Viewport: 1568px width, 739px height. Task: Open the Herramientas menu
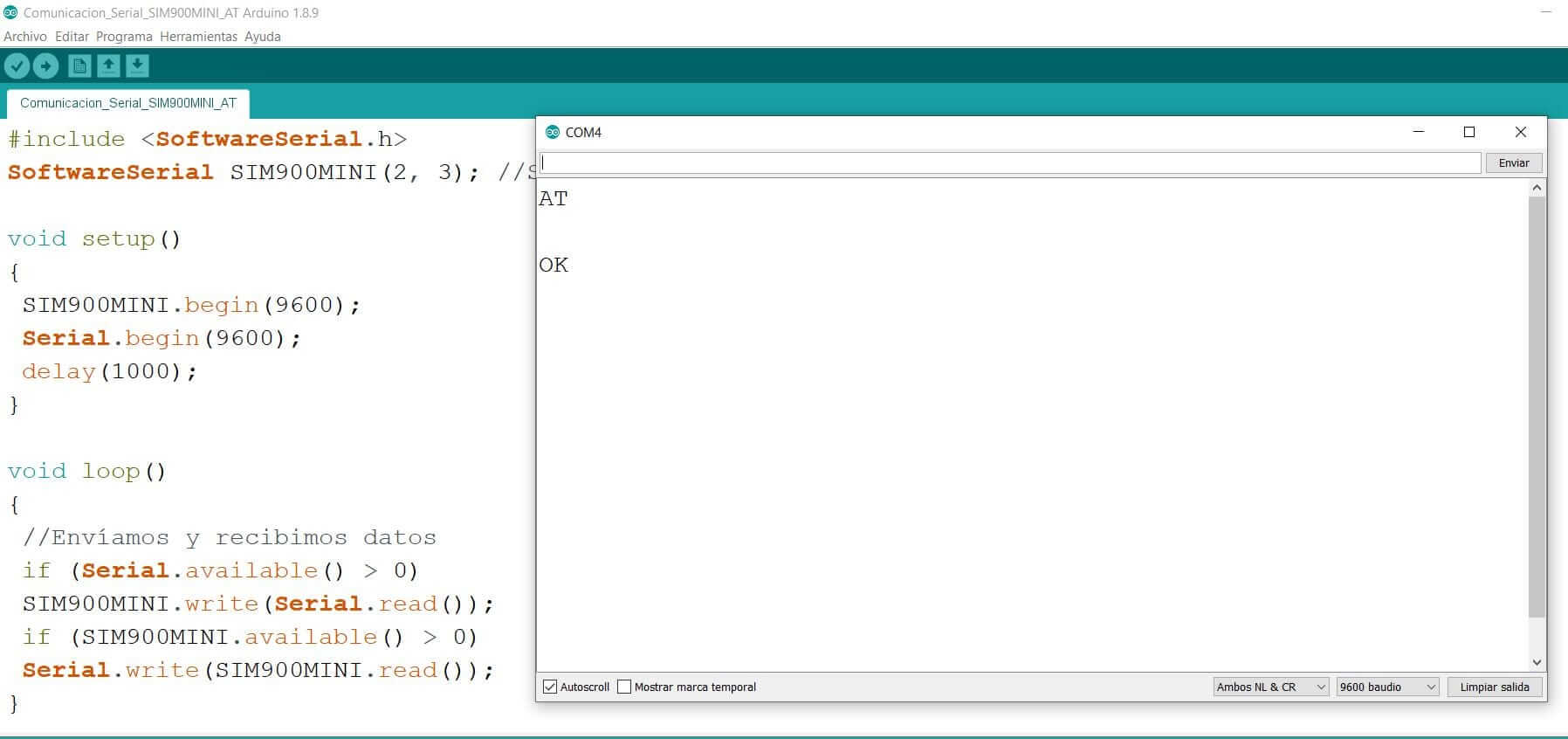point(198,37)
